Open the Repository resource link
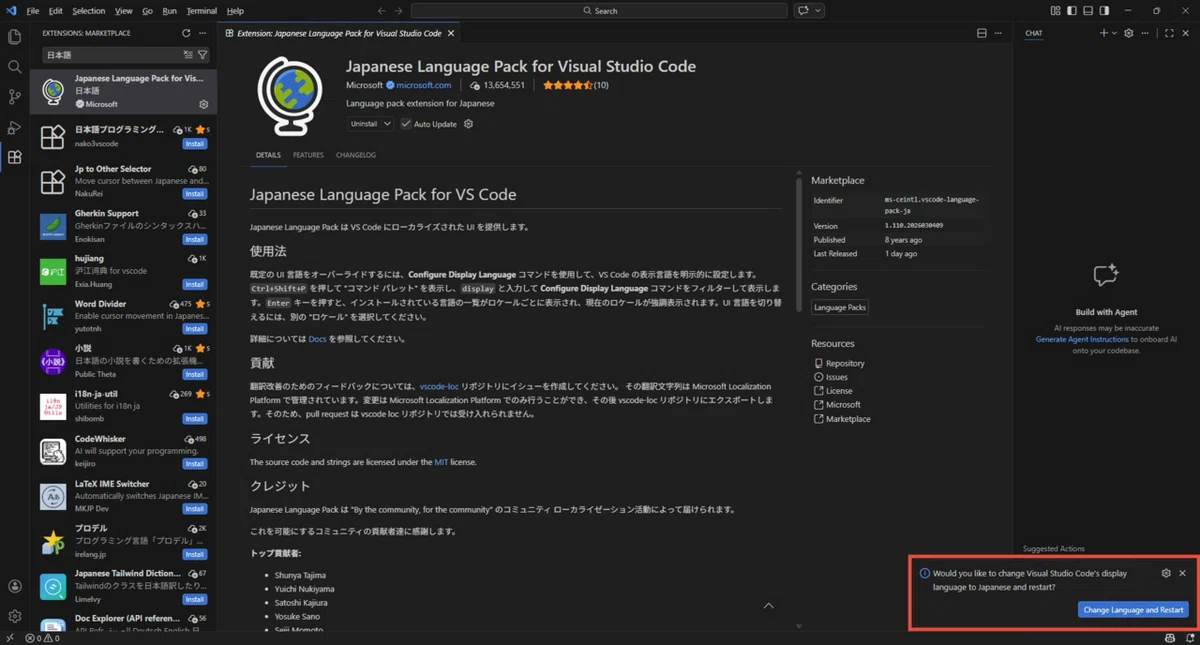 (845, 363)
